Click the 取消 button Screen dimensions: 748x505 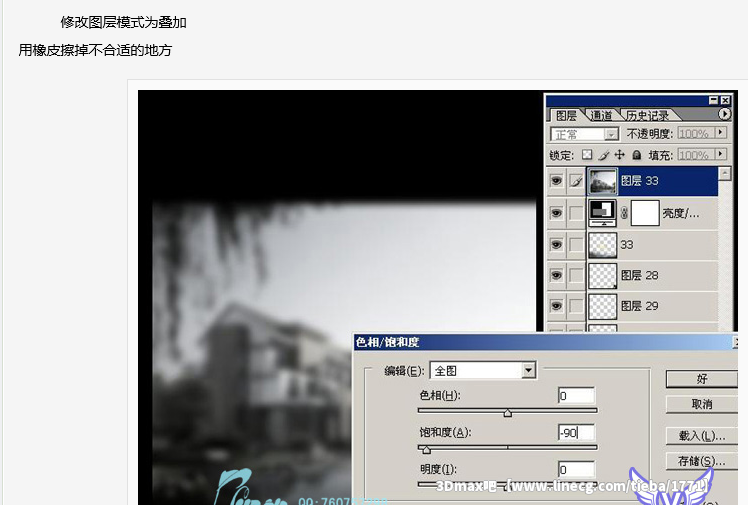701,404
